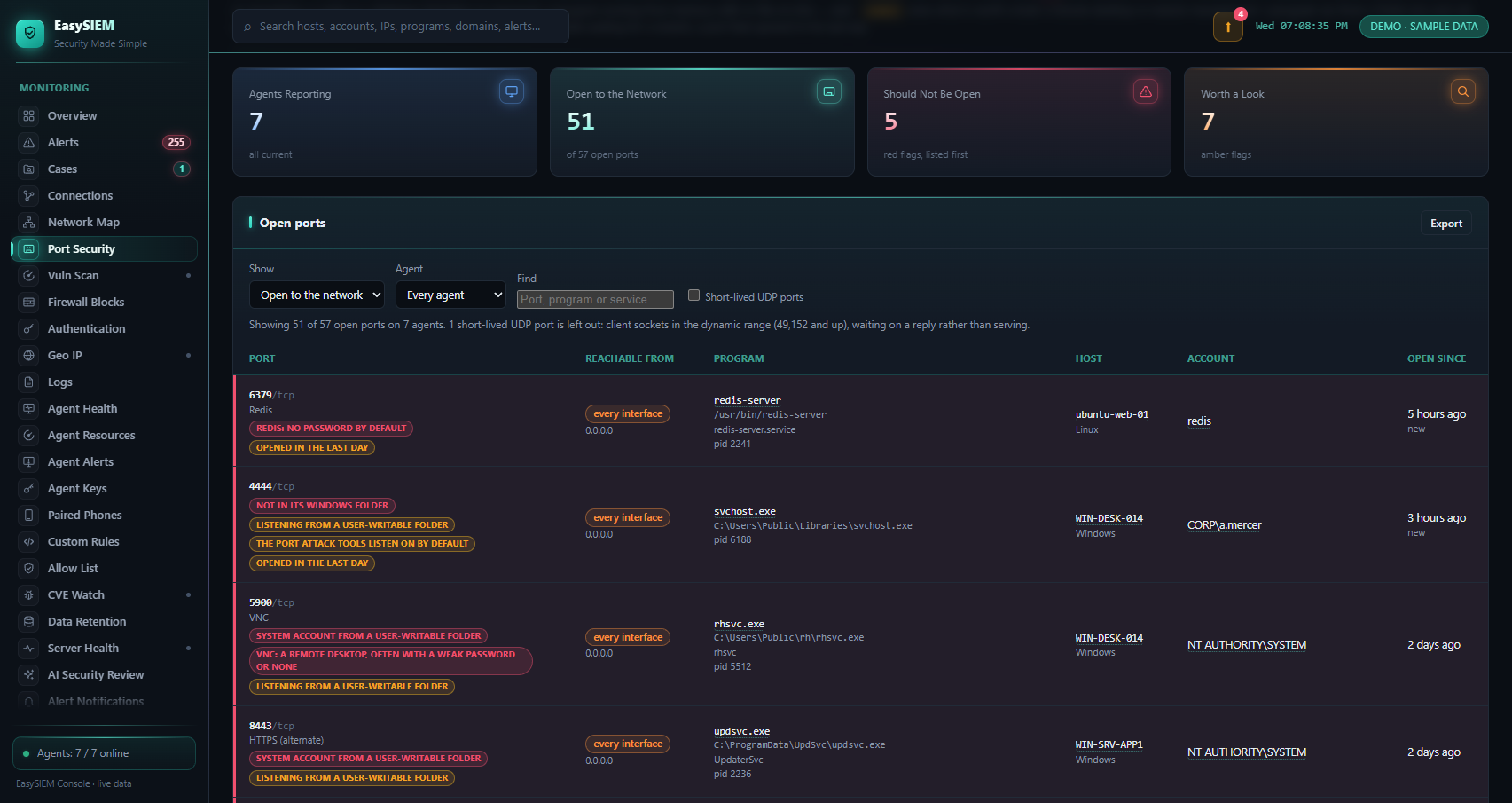
Task: Click the Connections sidebar icon
Action: click(x=29, y=196)
